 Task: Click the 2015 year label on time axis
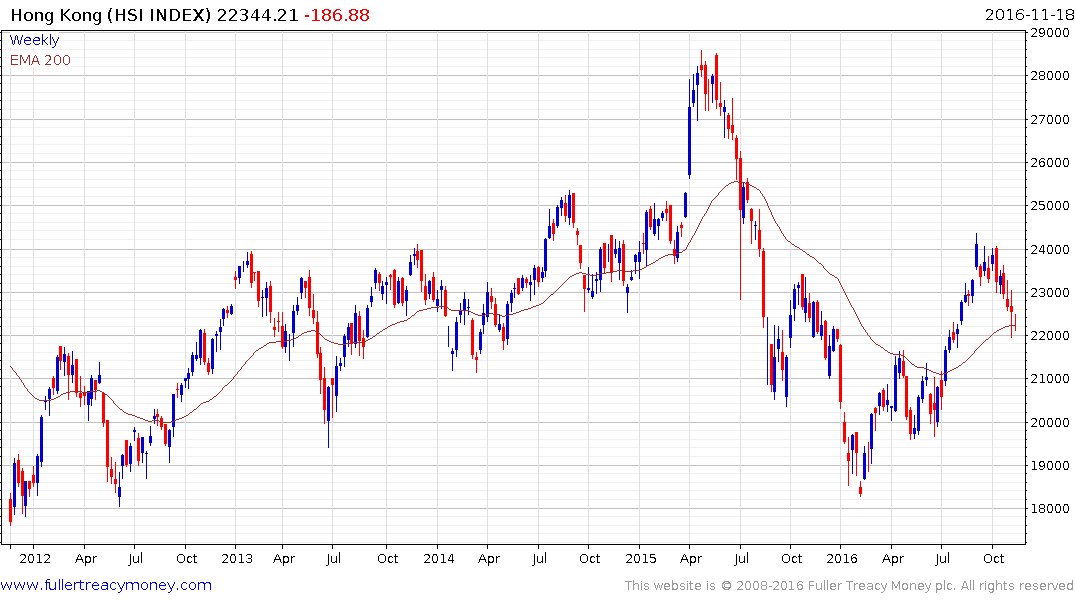coord(641,558)
